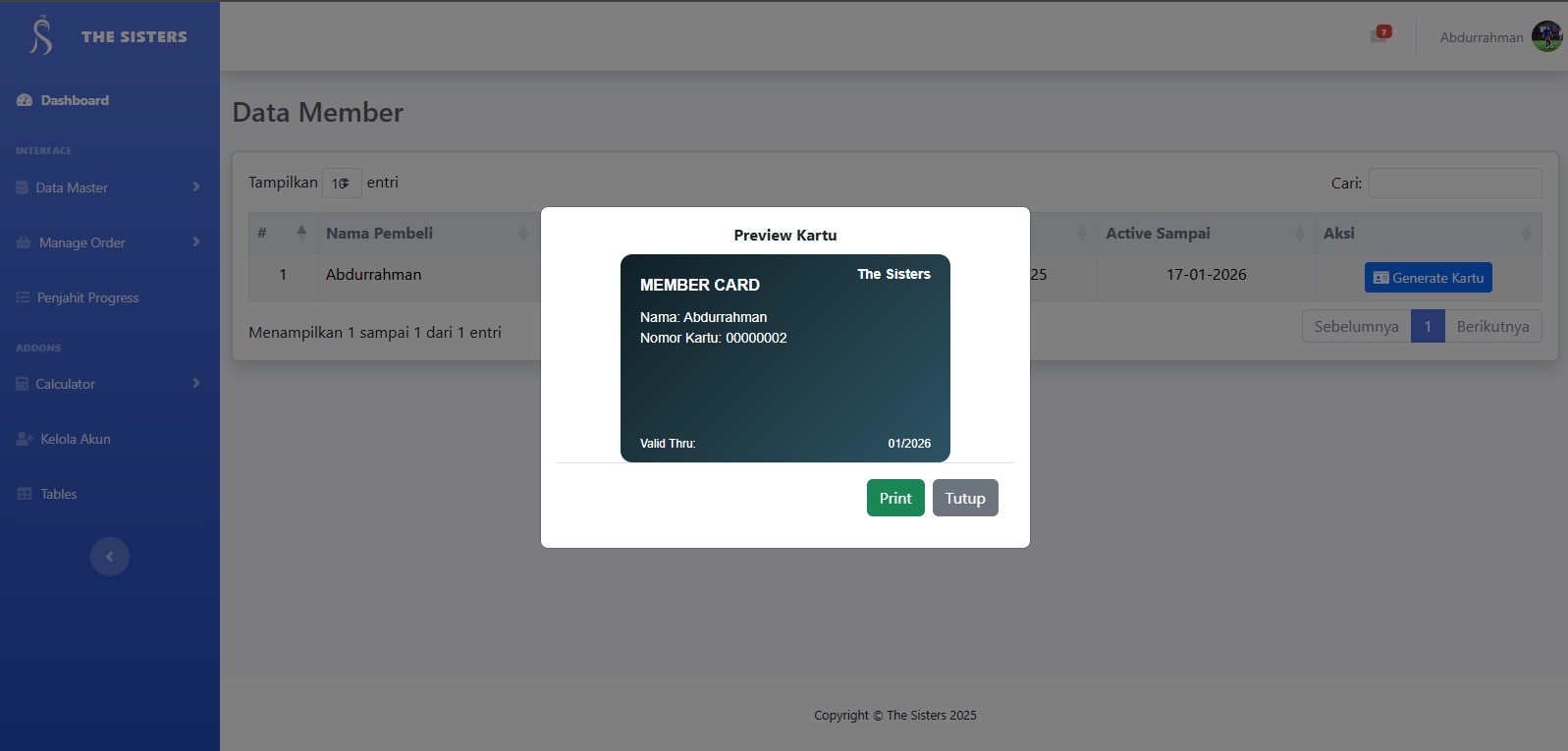1568x751 pixels.
Task: Go to Berikutnya pagination page
Action: coord(1492,327)
